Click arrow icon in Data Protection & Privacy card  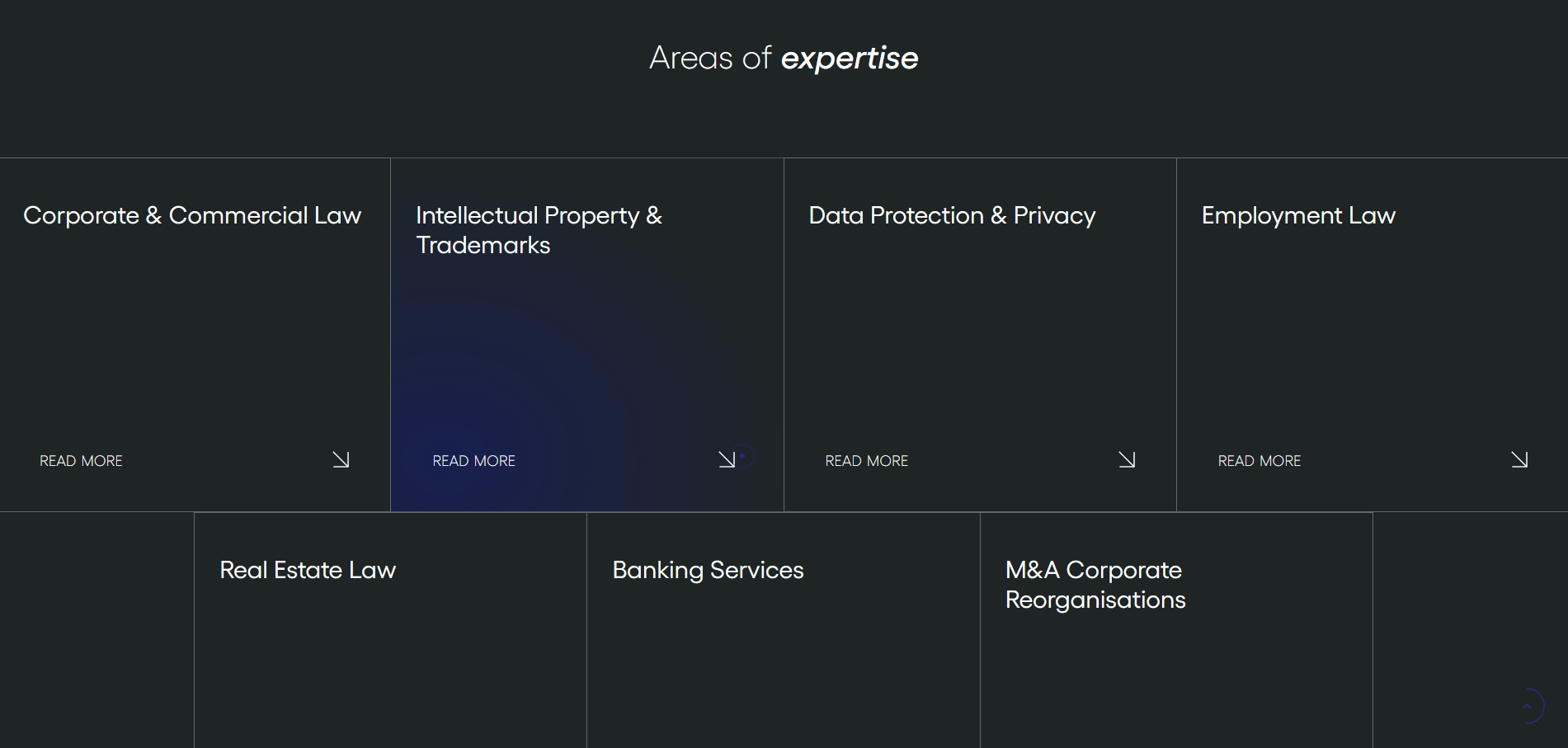[x=1127, y=459]
